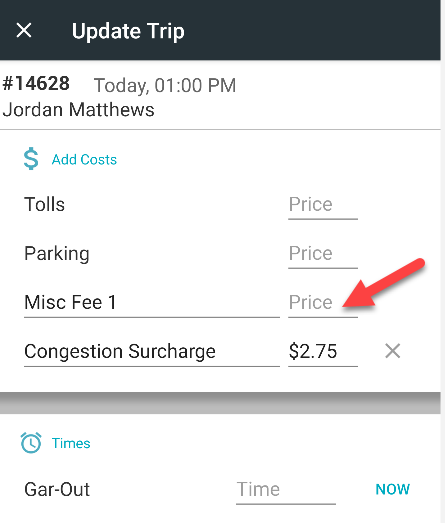Click the alarm clock Times icon
This screenshot has height=523, width=445.
pos(31,443)
